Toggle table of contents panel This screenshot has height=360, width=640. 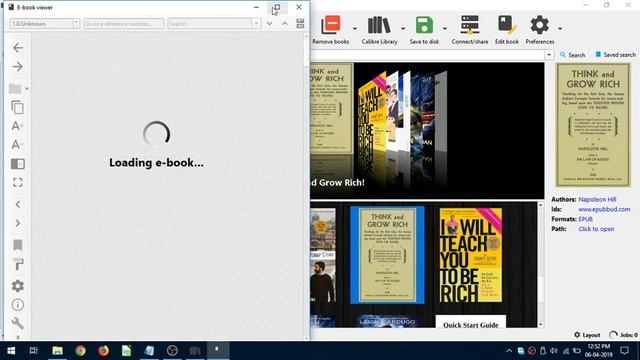(x=18, y=164)
